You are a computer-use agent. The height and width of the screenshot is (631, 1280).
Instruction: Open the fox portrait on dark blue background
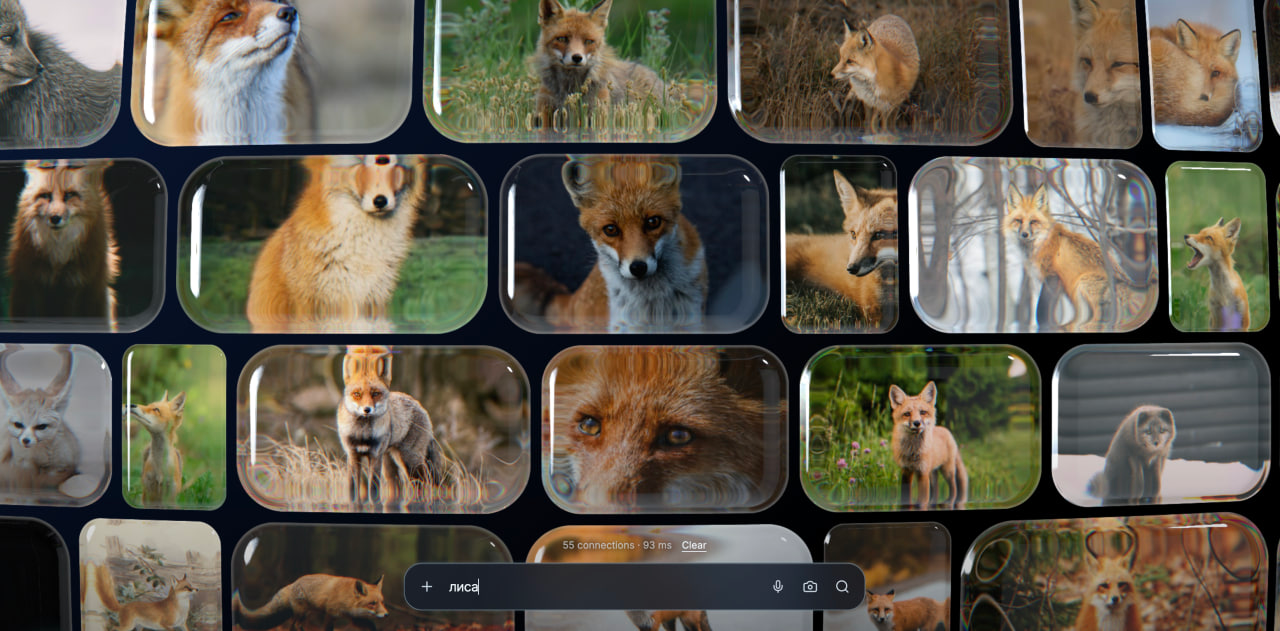click(634, 244)
